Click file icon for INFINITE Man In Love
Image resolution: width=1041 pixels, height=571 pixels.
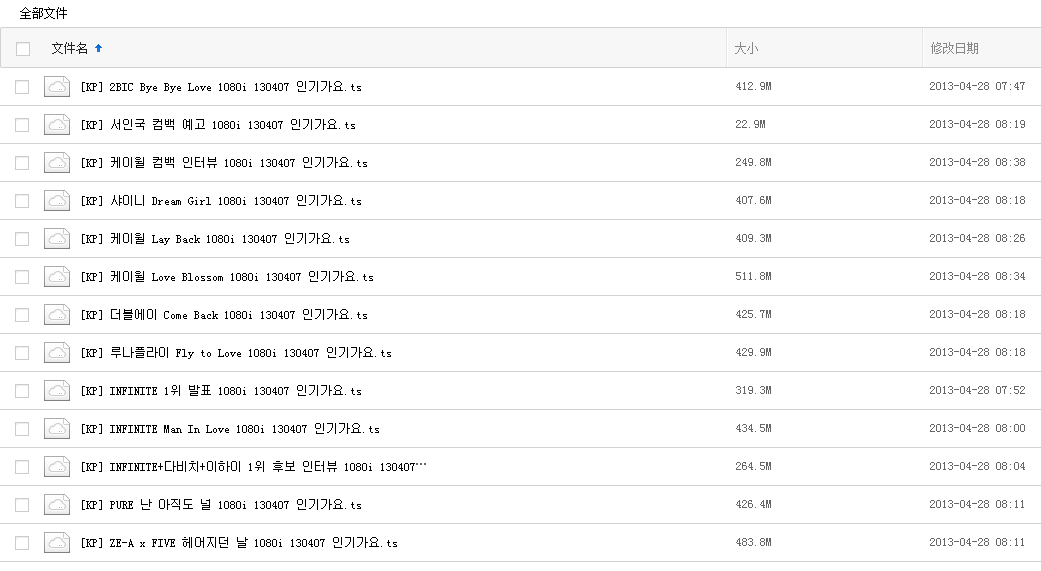56,429
